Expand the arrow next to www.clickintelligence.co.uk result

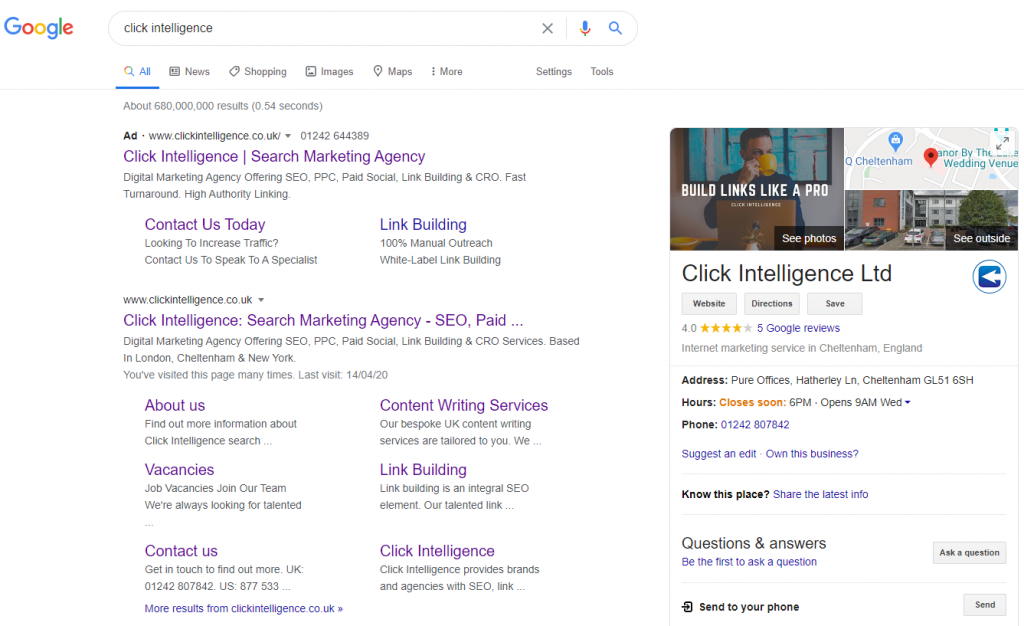tap(260, 299)
